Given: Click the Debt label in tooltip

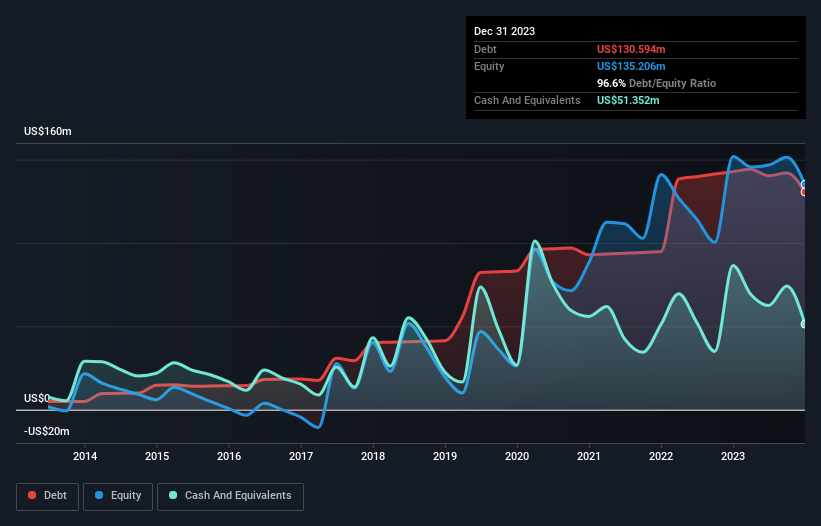Looking at the screenshot, I should [485, 49].
